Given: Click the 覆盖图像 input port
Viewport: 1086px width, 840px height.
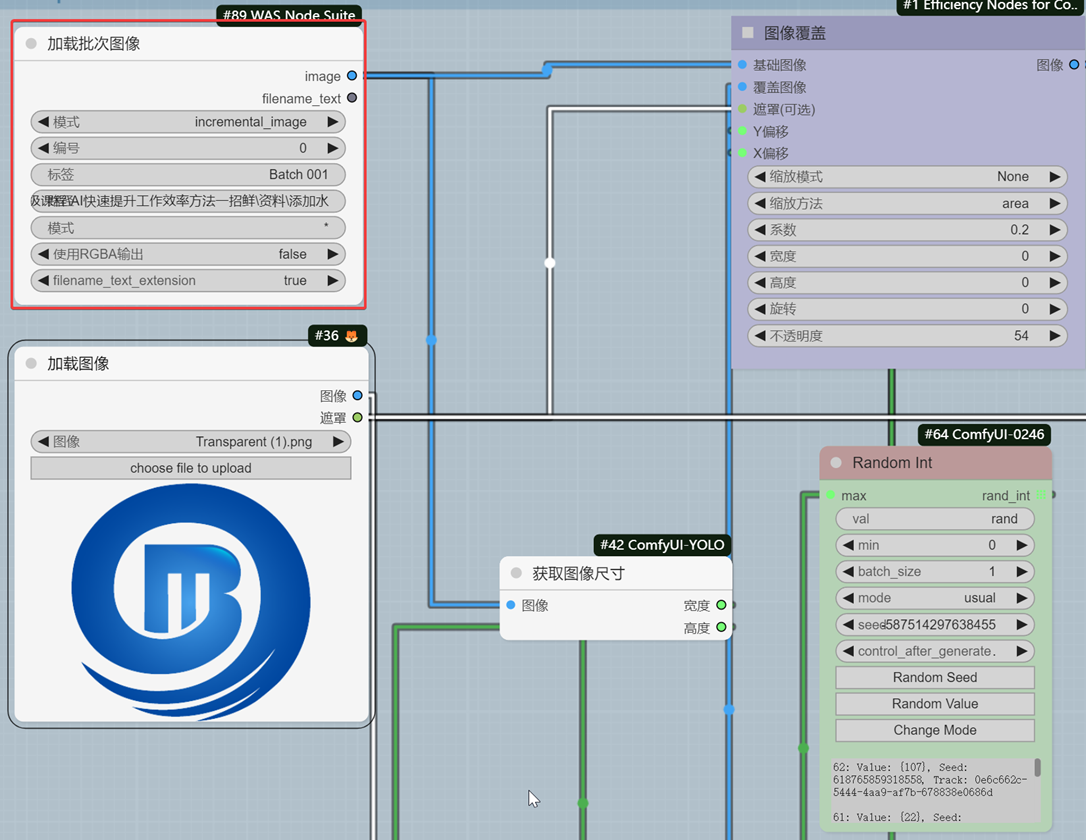Looking at the screenshot, I should (x=742, y=87).
